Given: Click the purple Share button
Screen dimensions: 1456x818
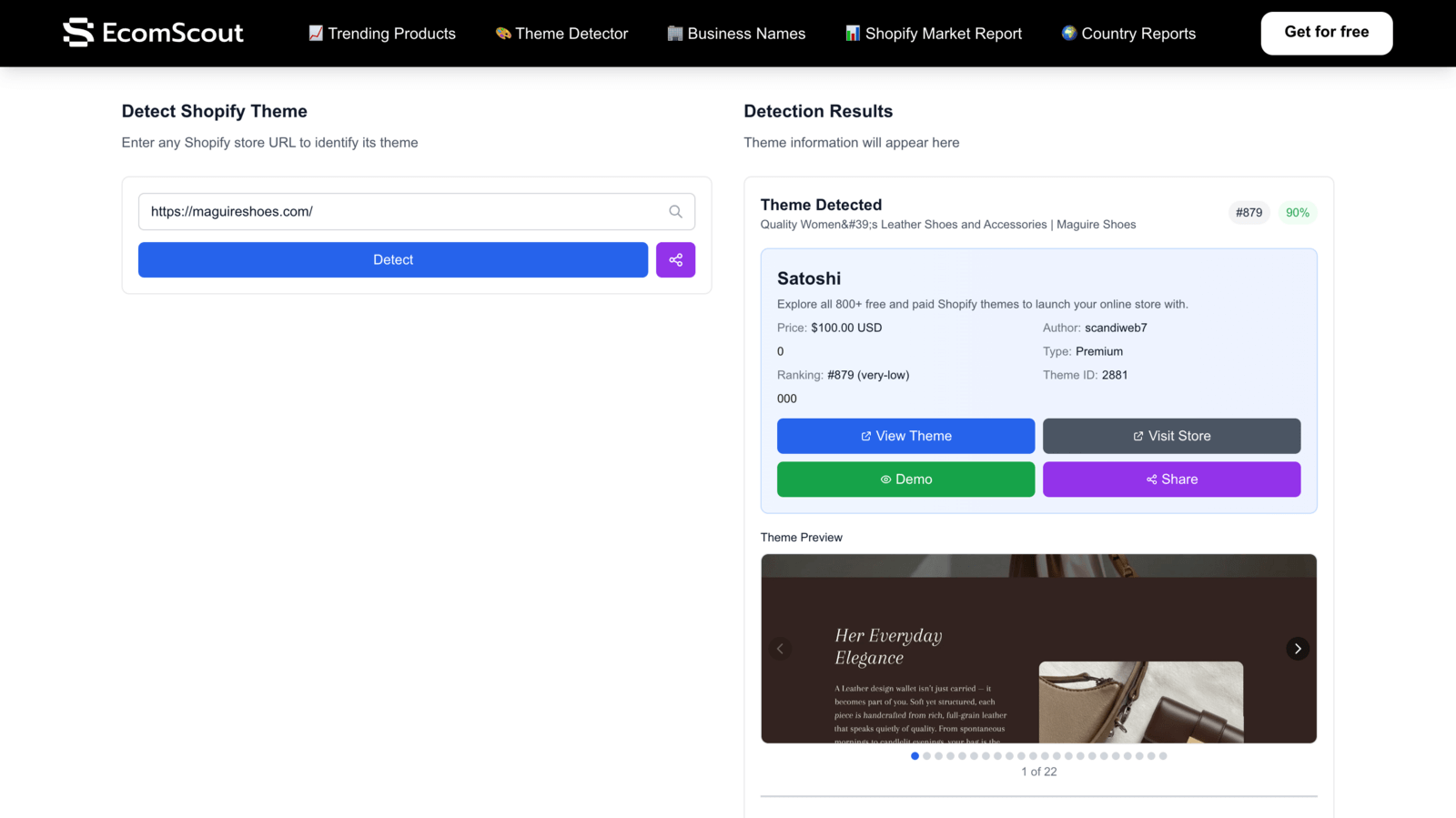Looking at the screenshot, I should pos(1171,480).
